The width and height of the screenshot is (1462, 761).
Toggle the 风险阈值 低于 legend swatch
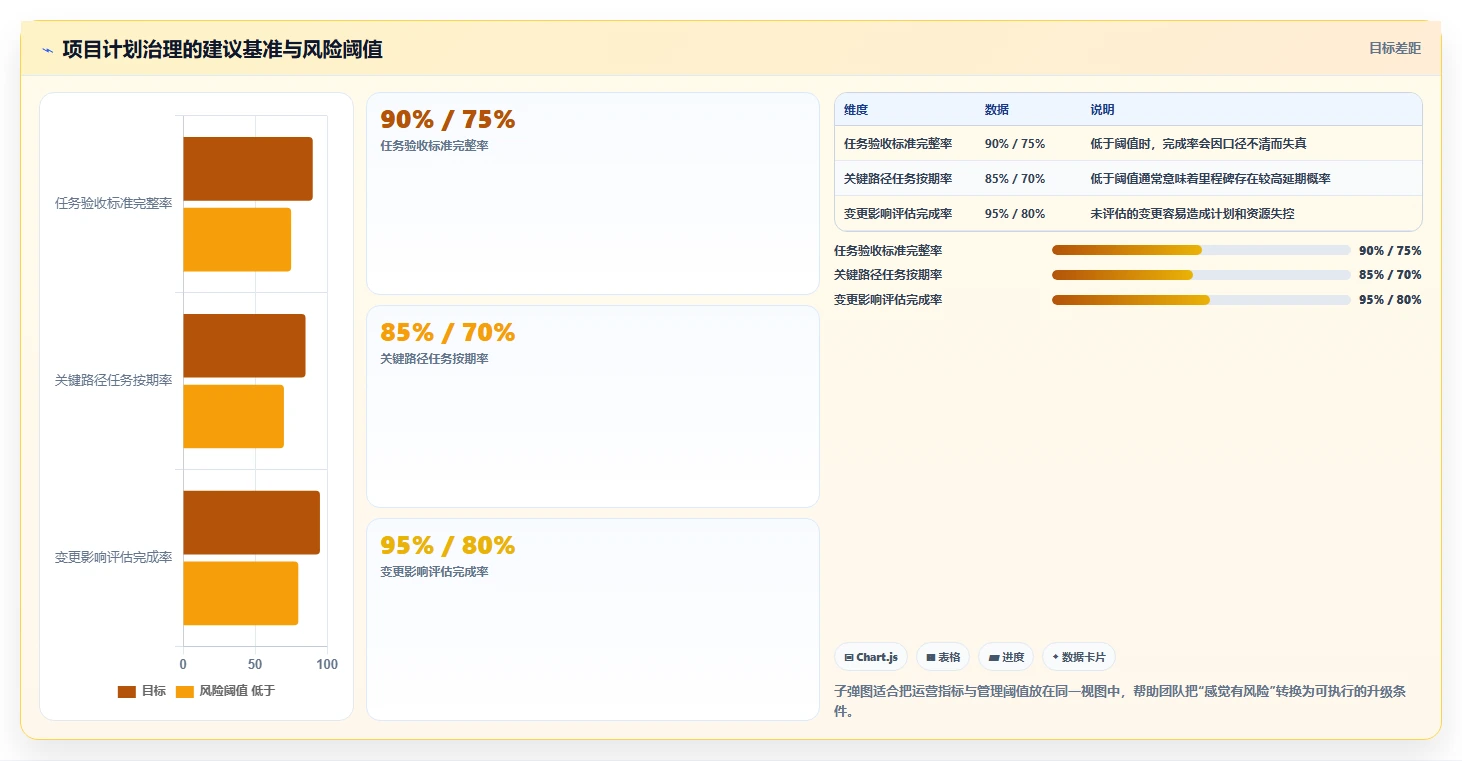(x=184, y=691)
